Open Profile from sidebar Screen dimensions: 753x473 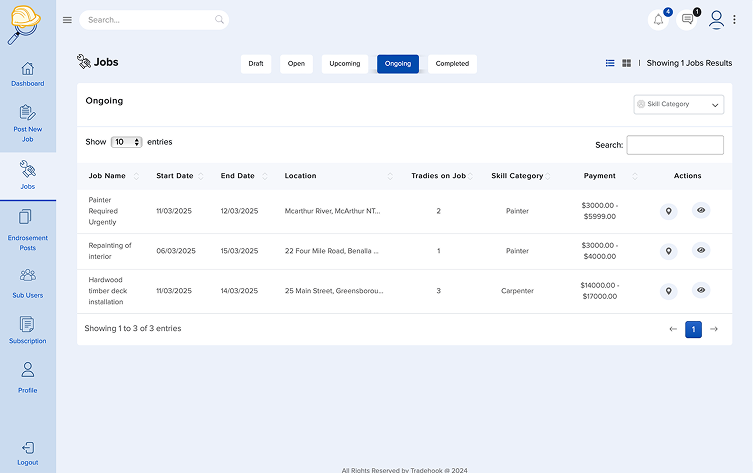28,378
